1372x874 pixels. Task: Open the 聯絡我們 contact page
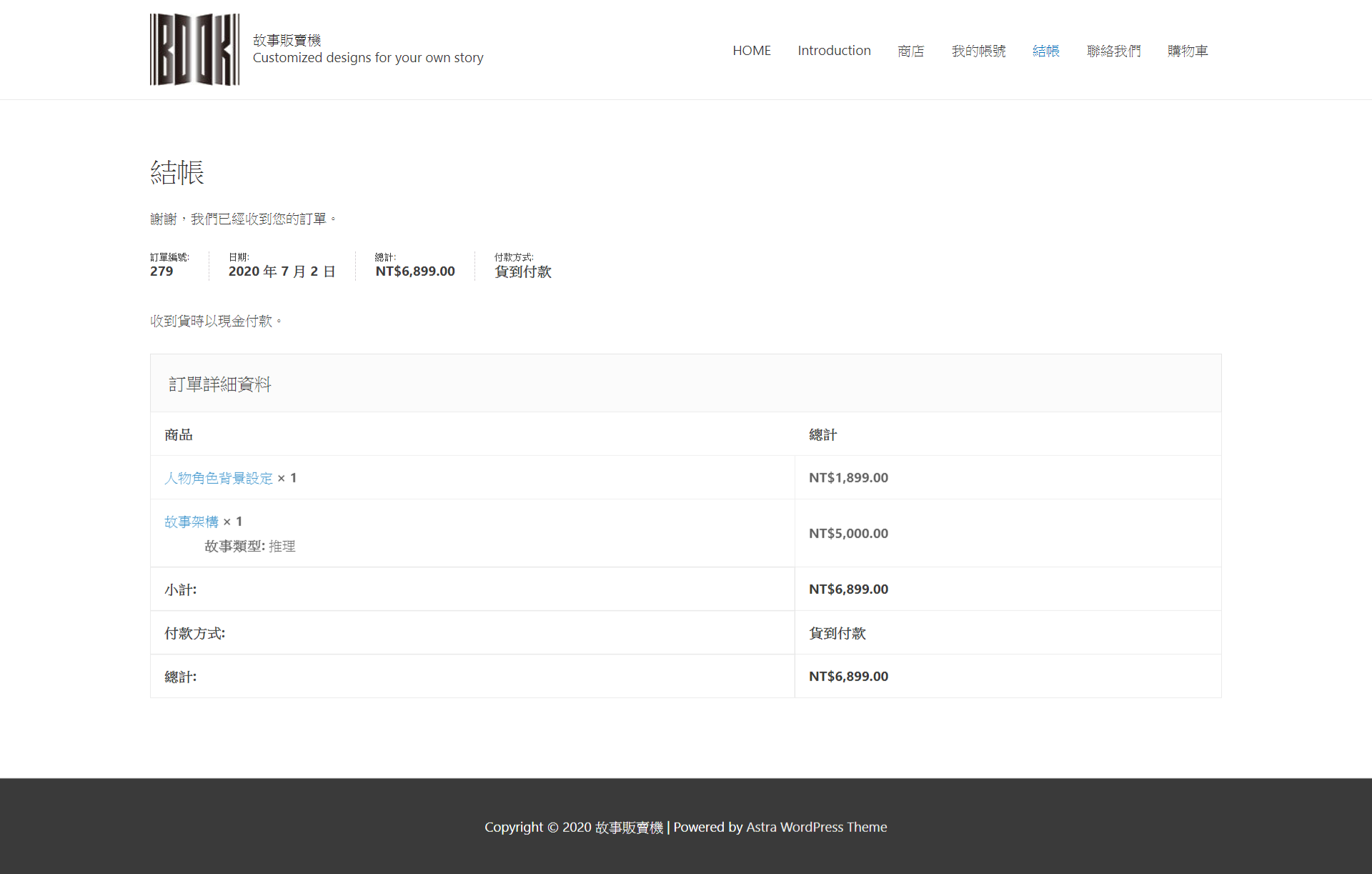(1113, 51)
